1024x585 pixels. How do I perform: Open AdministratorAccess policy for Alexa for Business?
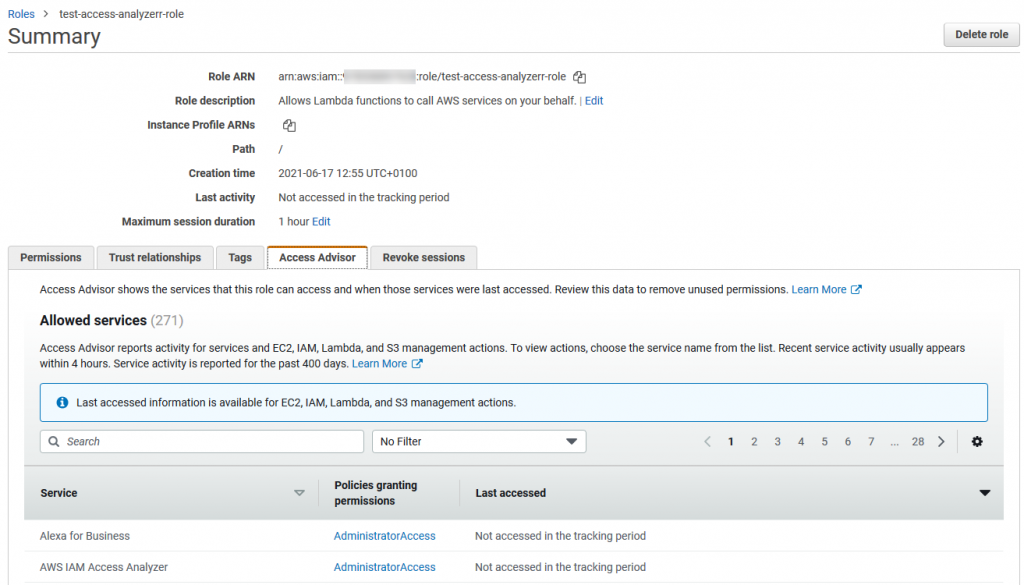pyautogui.click(x=384, y=536)
